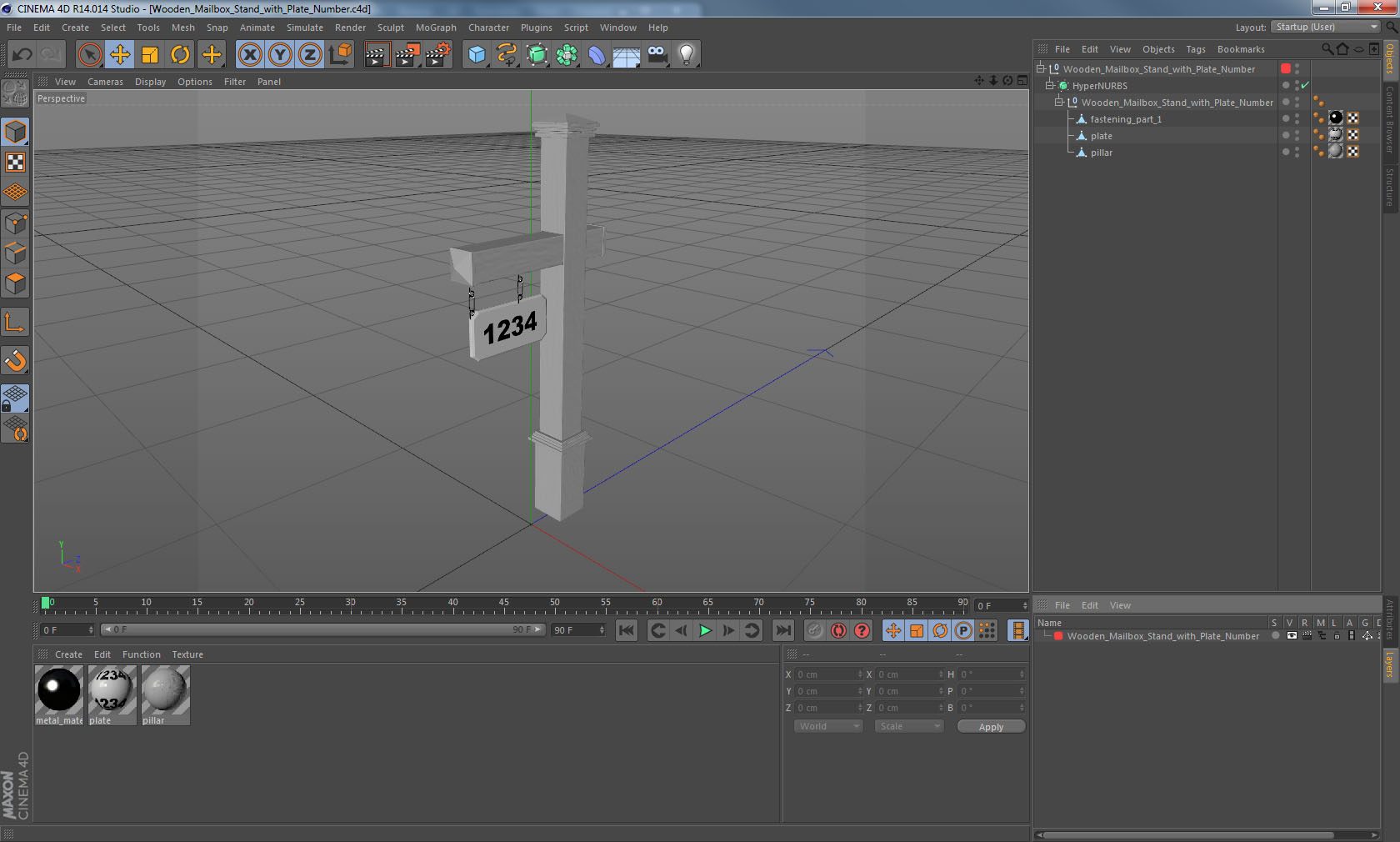Toggle autokeying button
Screen dimensions: 1400x842
[x=838, y=630]
